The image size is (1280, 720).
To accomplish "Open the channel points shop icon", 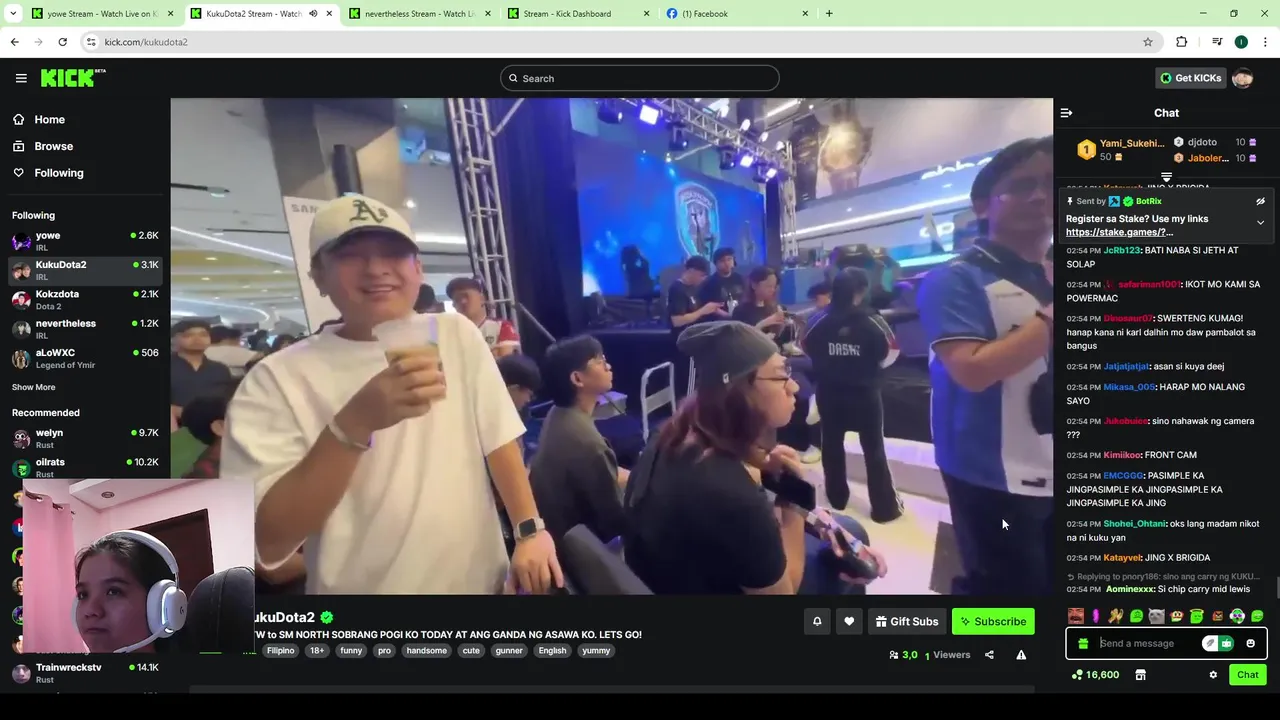I will pyautogui.click(x=1140, y=675).
